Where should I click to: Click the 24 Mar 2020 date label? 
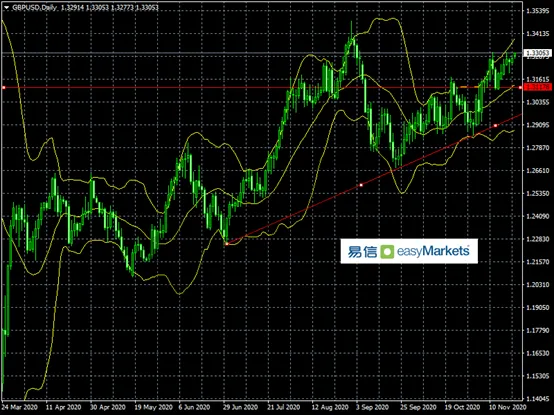click(19, 407)
